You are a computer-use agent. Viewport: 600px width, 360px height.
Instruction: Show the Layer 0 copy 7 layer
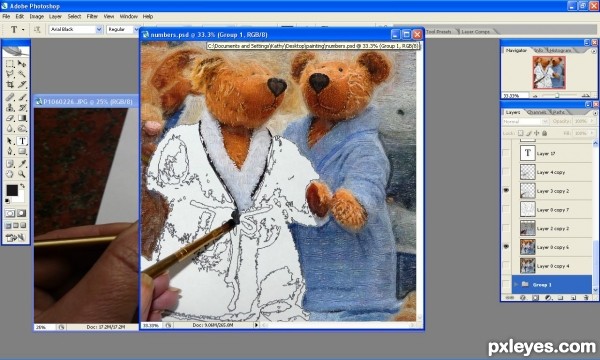pos(506,209)
